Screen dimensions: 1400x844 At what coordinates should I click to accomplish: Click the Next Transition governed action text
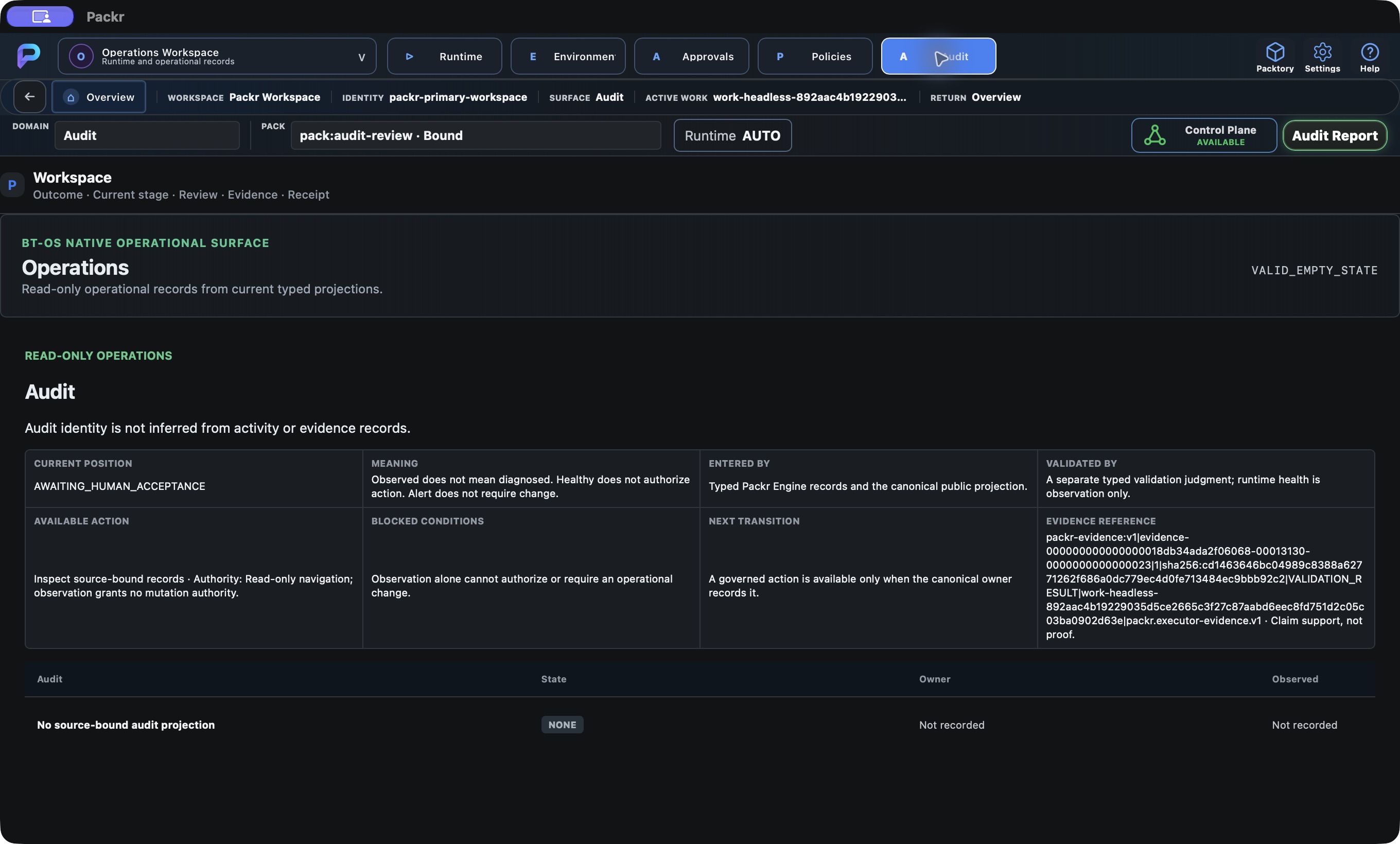coord(860,586)
